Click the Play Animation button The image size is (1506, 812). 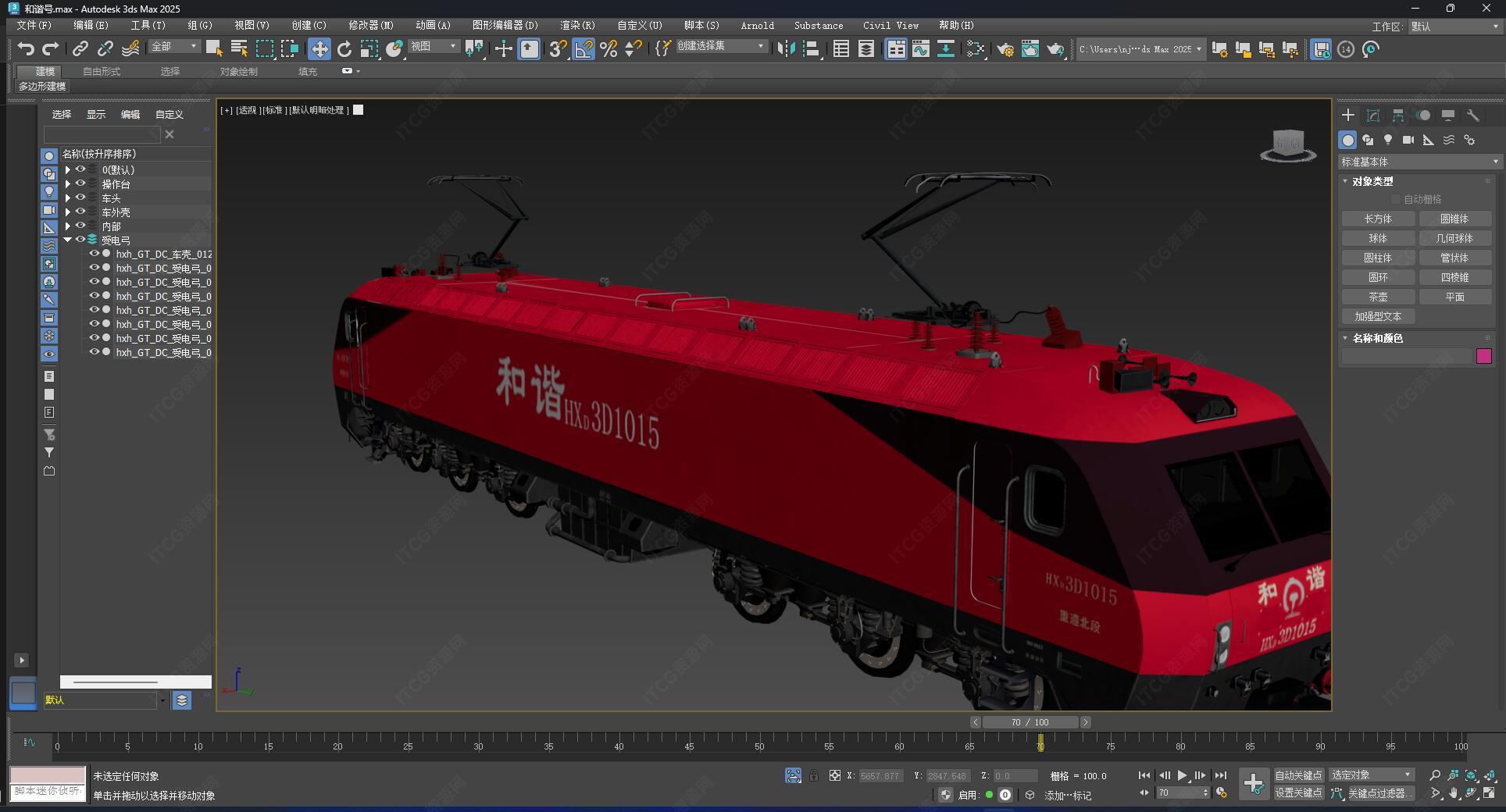pyautogui.click(x=1182, y=775)
